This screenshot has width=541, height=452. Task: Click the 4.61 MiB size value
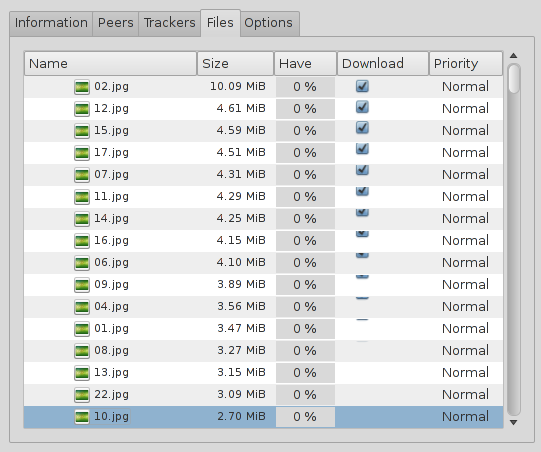(241, 108)
